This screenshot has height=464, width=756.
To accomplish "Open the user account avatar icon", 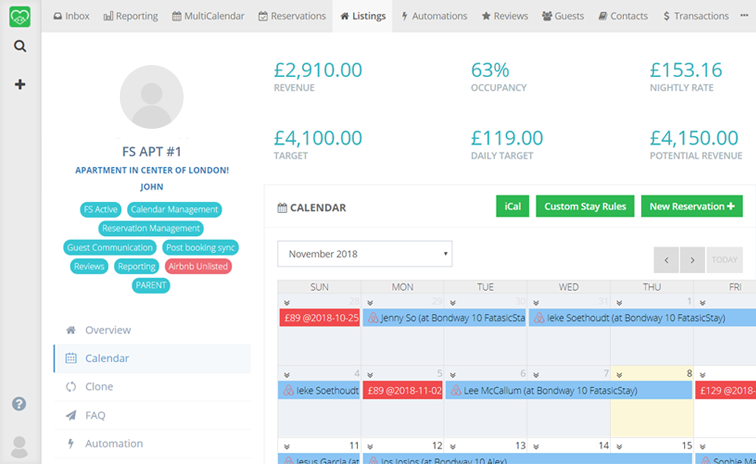I will point(19,447).
